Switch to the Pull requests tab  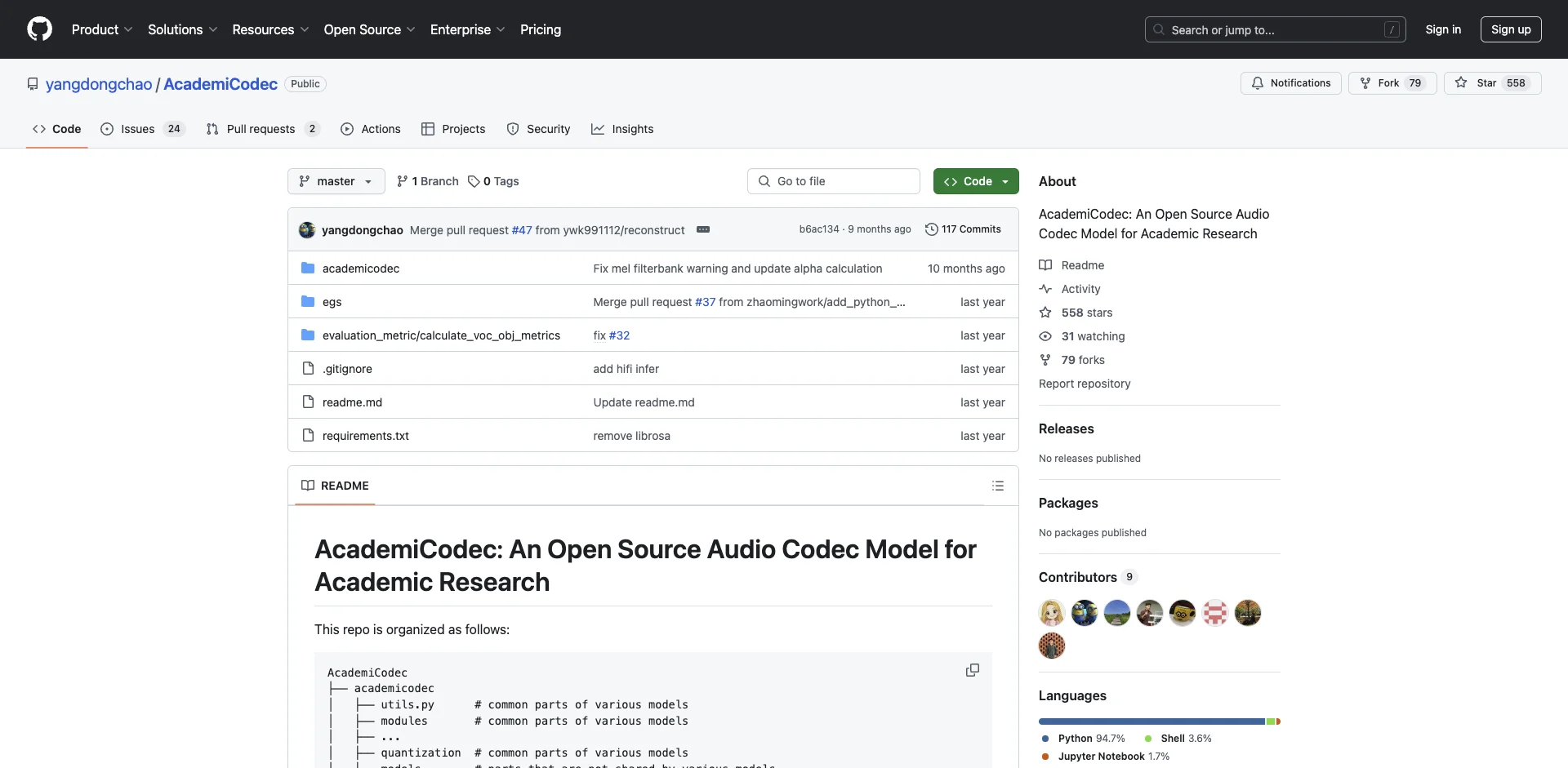pyautogui.click(x=262, y=129)
